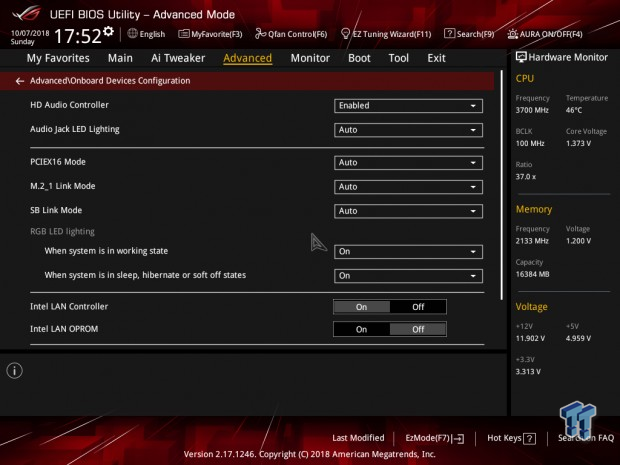Open the SB Link Mode dropdown
This screenshot has width=620, height=465.
click(x=408, y=211)
